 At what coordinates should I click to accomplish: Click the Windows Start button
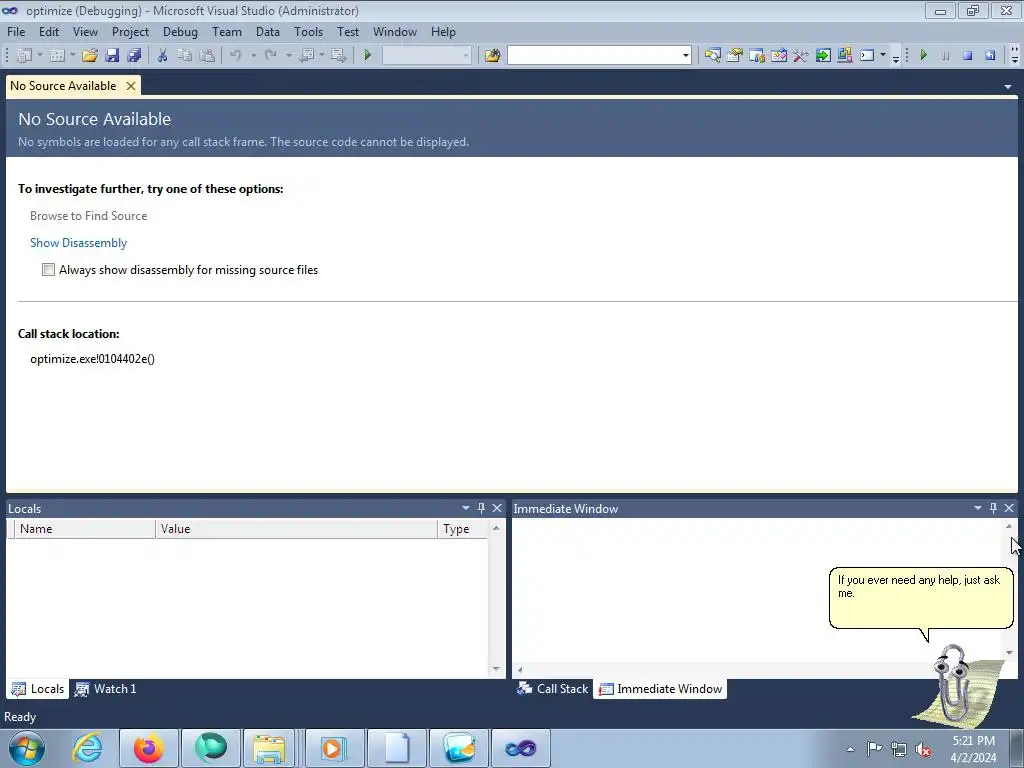(x=27, y=748)
